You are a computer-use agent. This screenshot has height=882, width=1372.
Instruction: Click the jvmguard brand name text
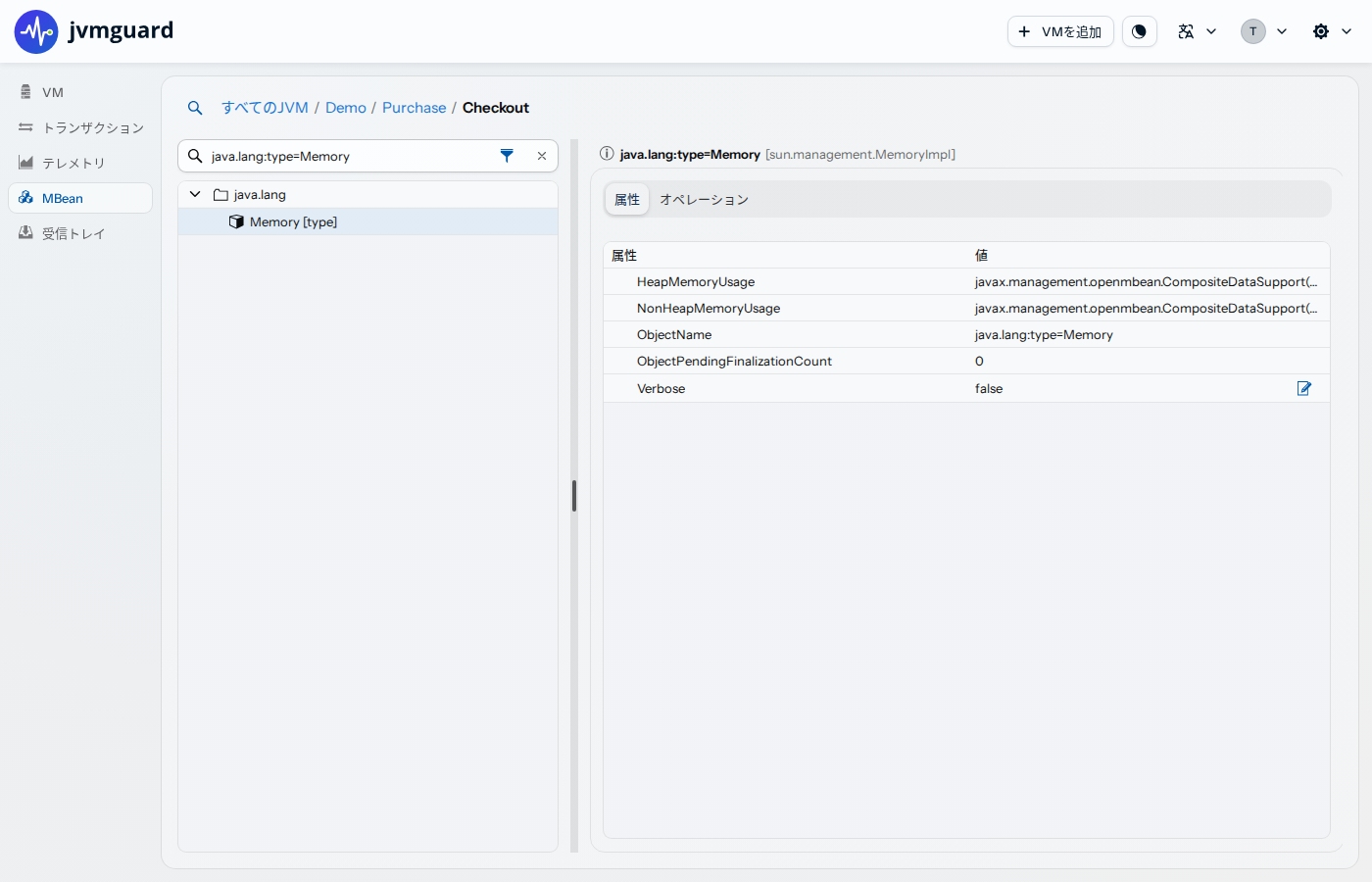(x=121, y=30)
